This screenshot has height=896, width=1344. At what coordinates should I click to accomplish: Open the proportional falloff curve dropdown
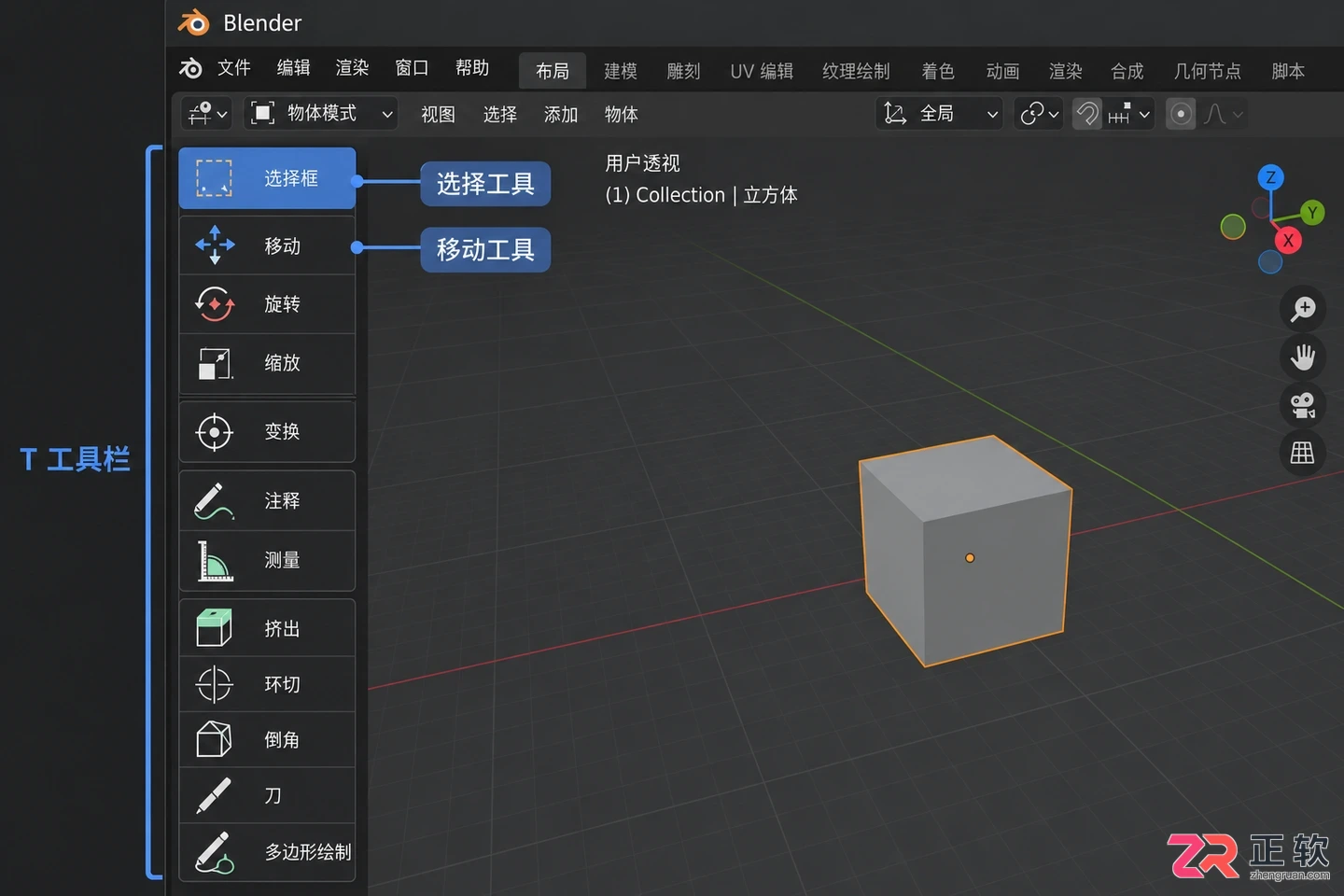pyautogui.click(x=1223, y=114)
